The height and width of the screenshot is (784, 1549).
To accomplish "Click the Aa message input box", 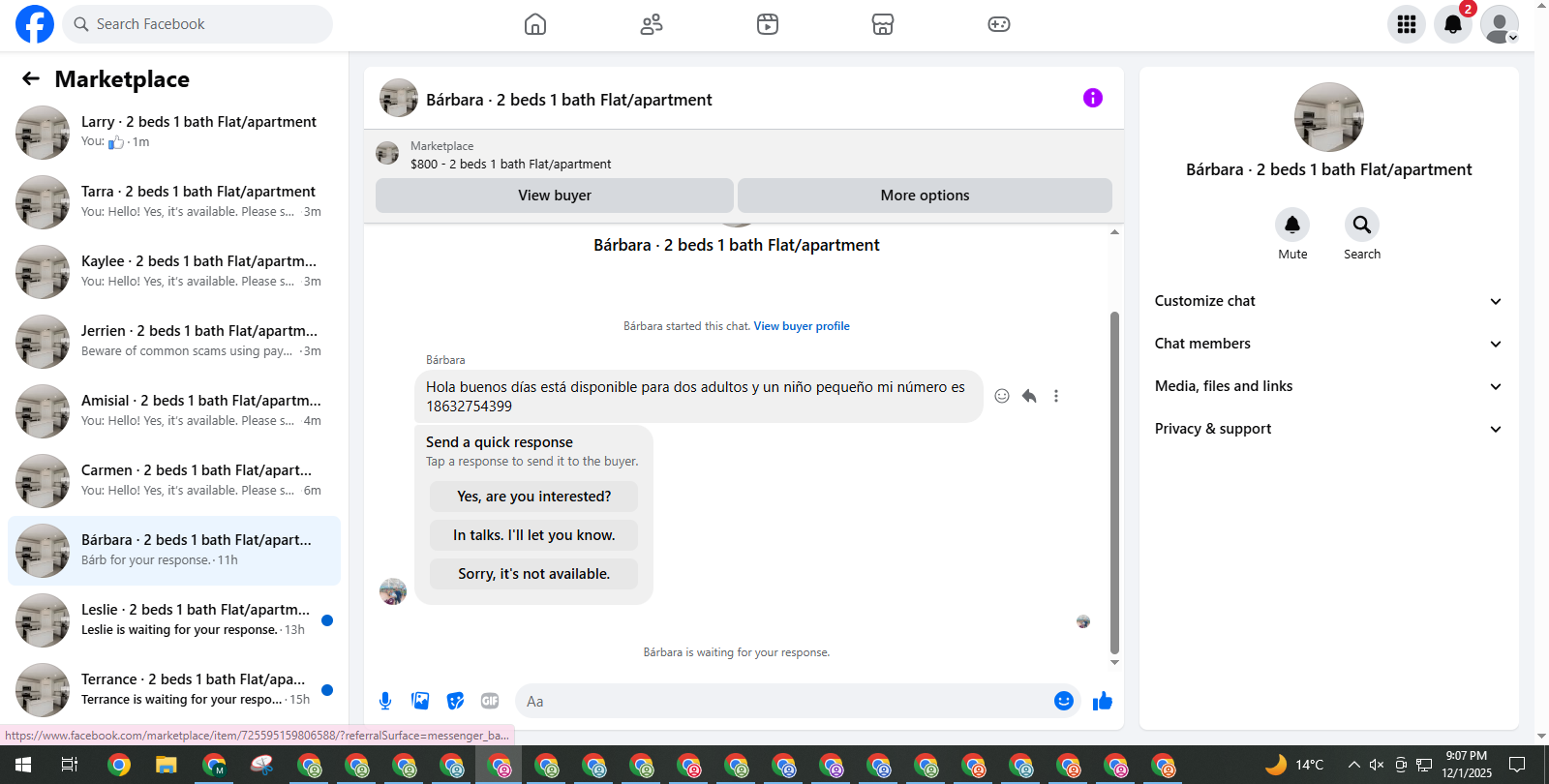I will (x=784, y=701).
